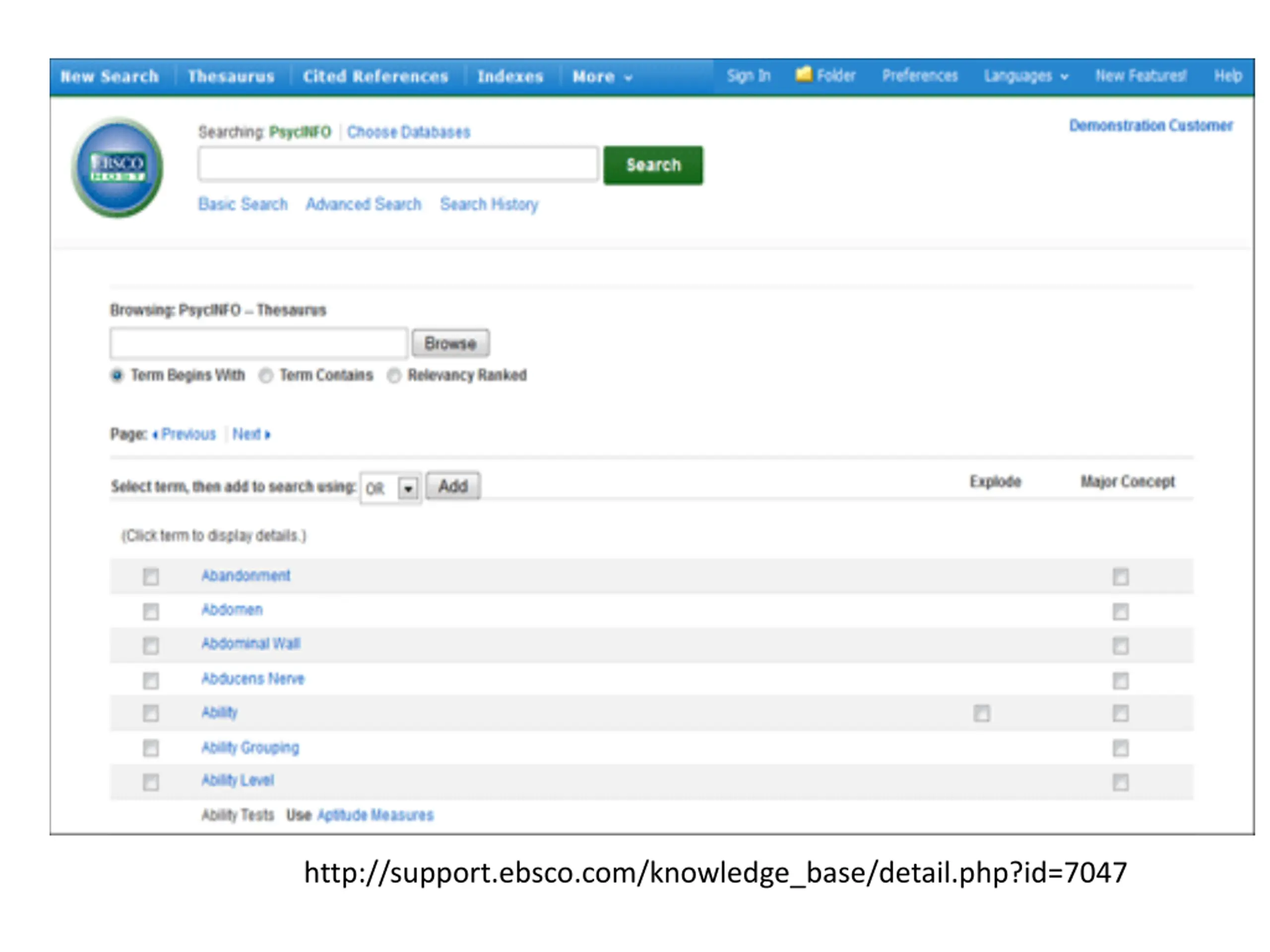1270x952 pixels.
Task: Check the Abdomen term checkbox
Action: click(151, 612)
